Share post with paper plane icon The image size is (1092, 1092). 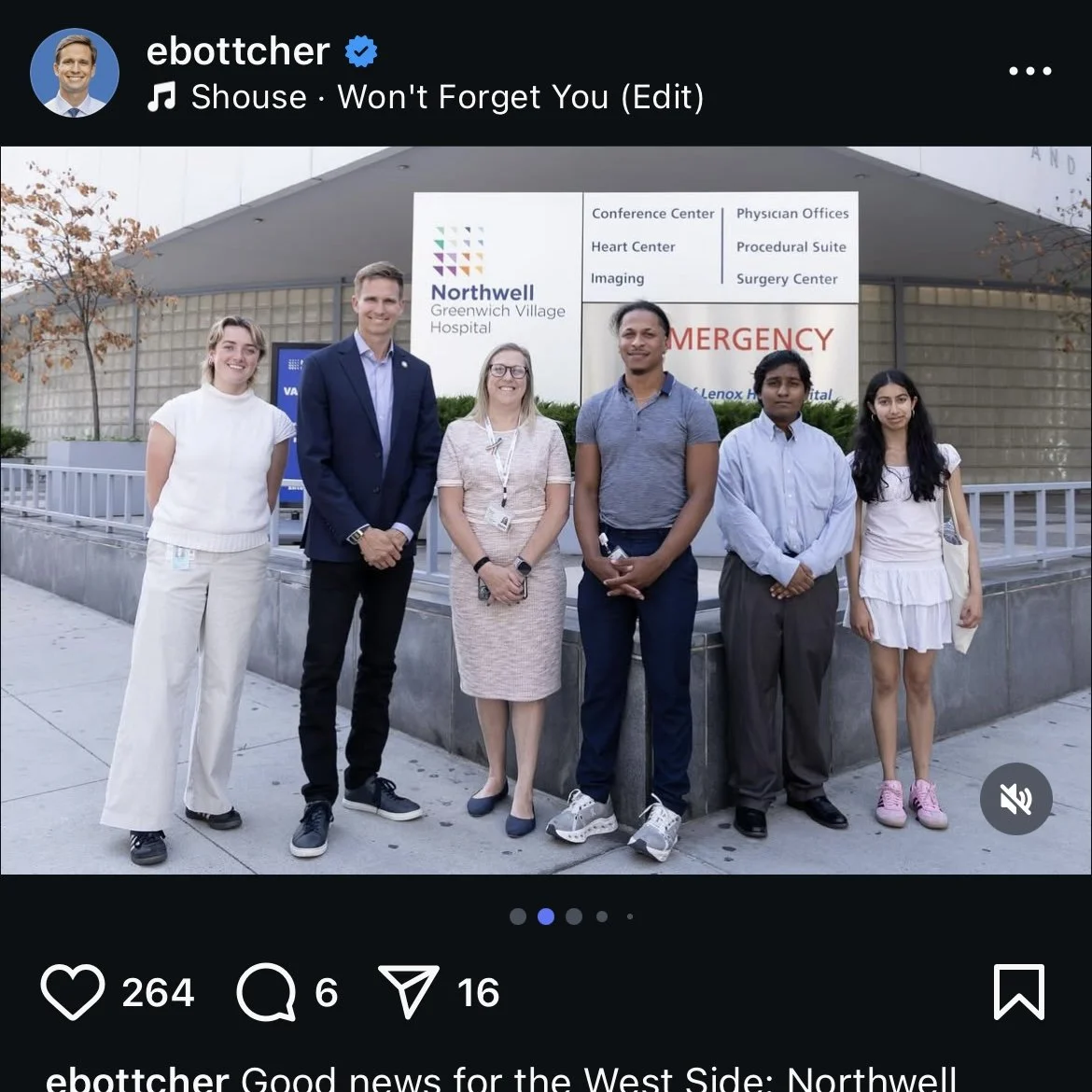(x=408, y=992)
